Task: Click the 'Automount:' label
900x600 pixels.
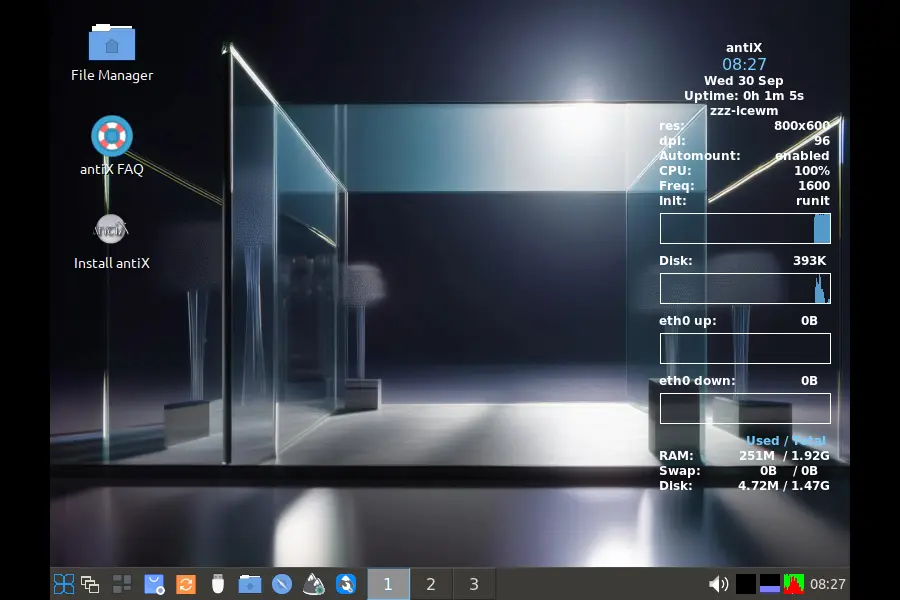Action: 700,156
